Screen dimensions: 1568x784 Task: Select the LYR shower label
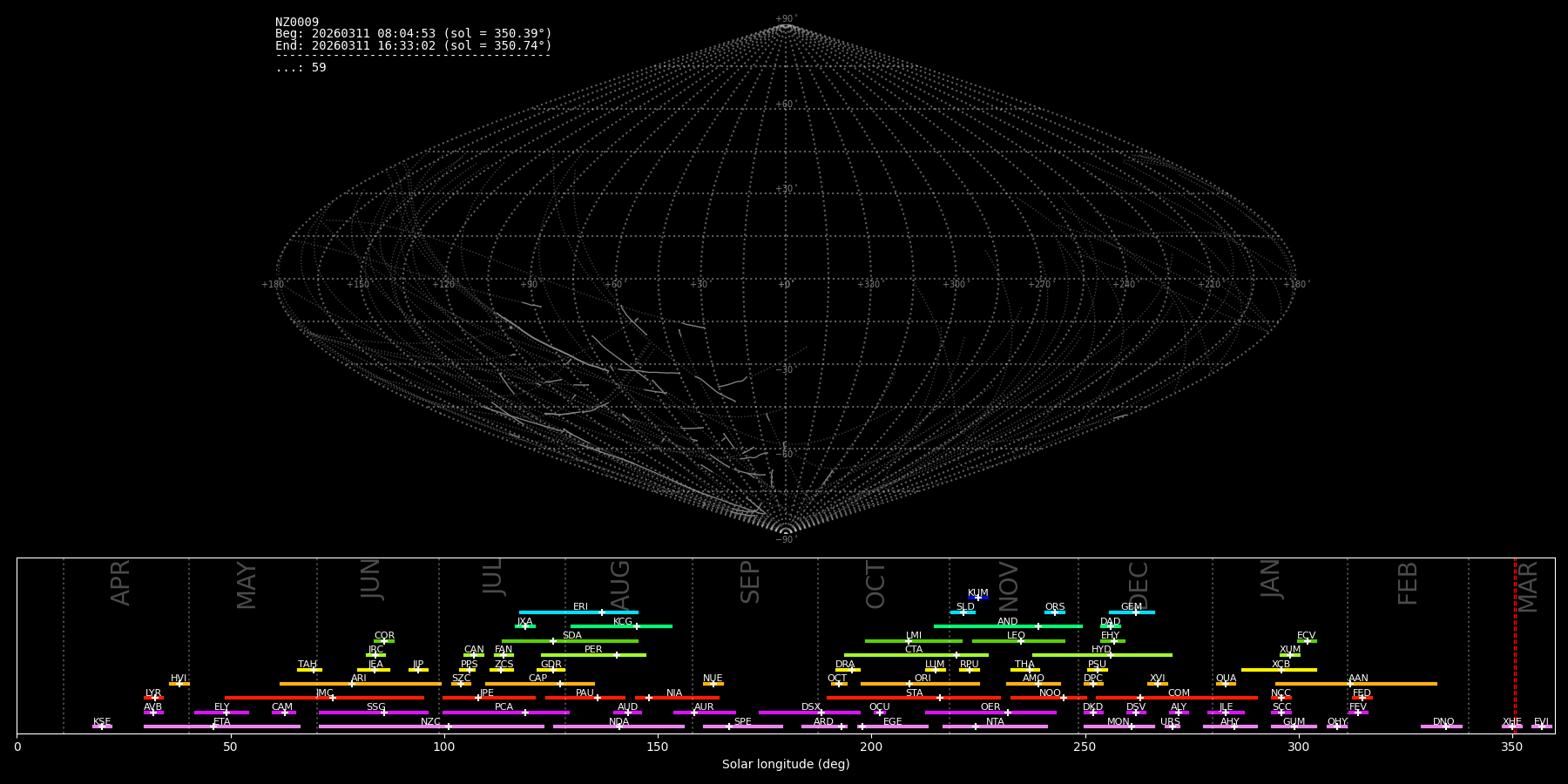pos(153,693)
